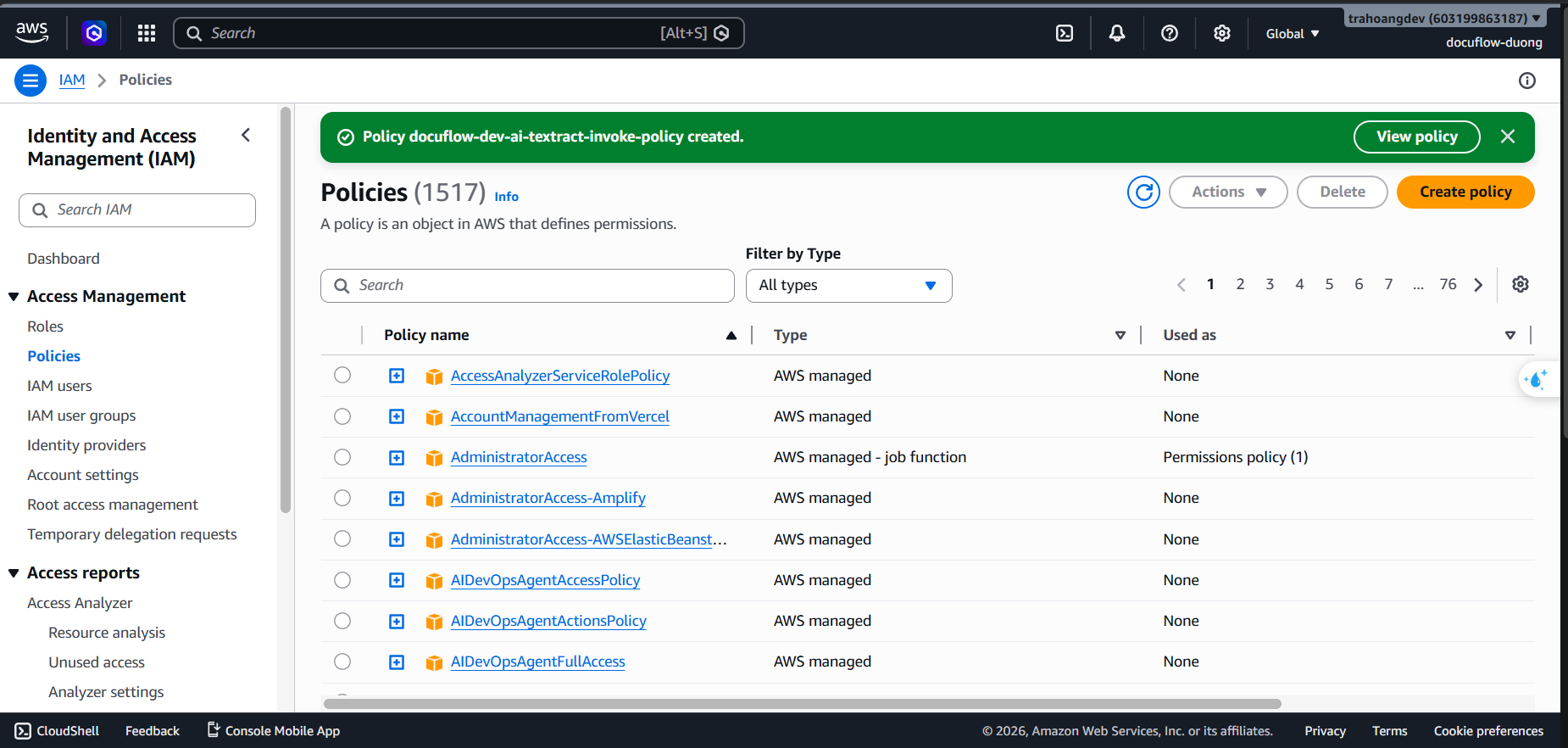
Task: Open the AdministratorAccess policy link
Action: pyautogui.click(x=519, y=457)
